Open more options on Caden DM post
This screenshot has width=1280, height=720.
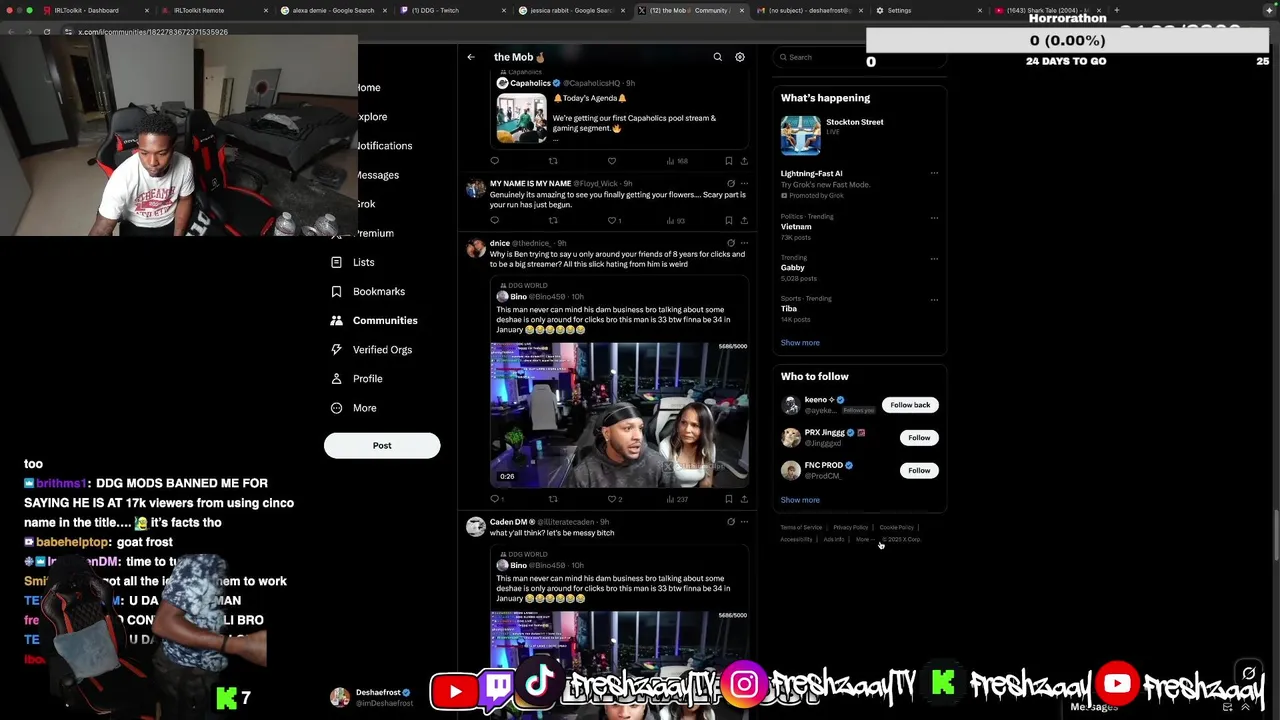pos(744,522)
